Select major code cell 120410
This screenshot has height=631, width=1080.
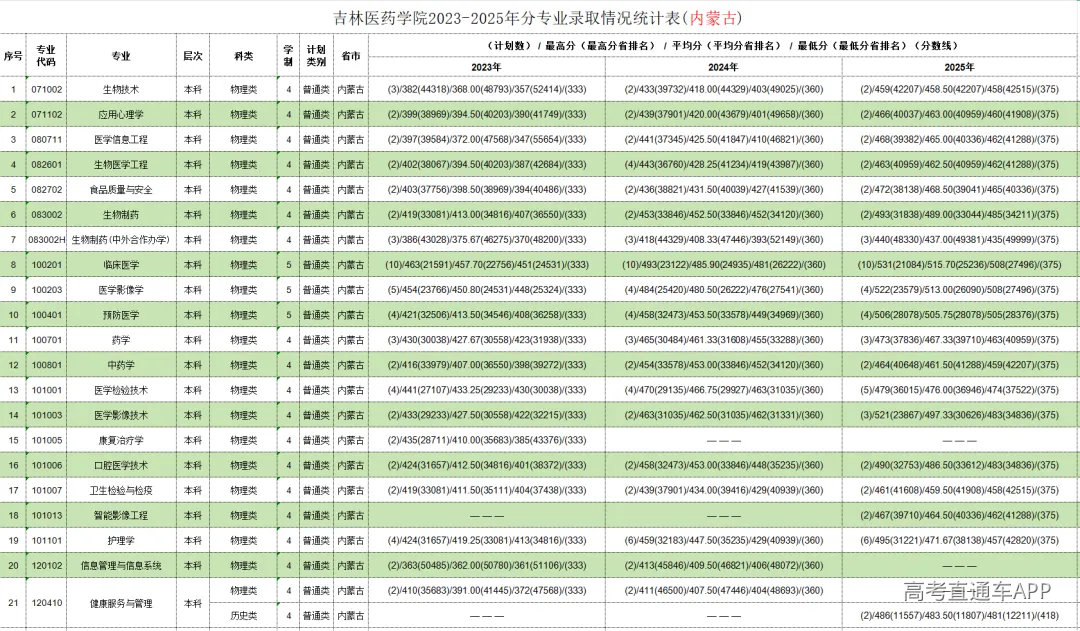tap(46, 603)
